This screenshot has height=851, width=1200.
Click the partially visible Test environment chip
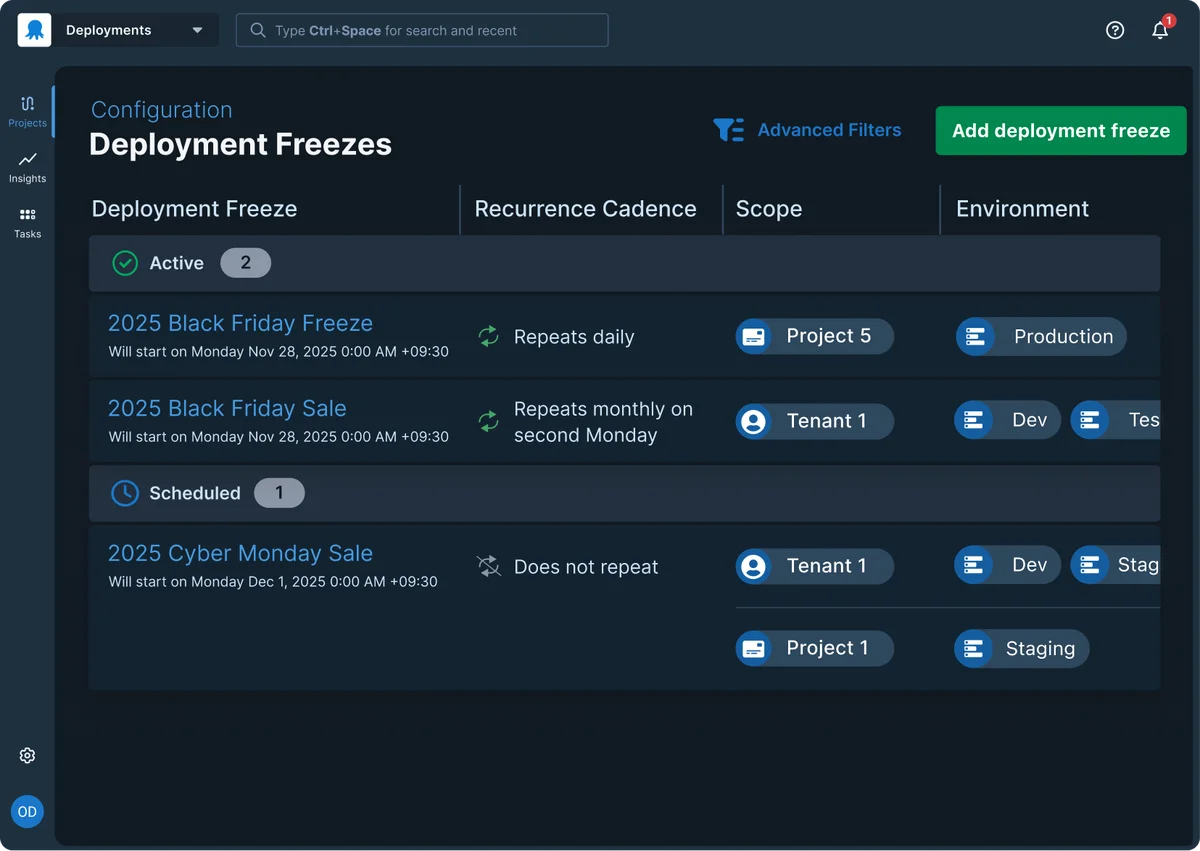pyautogui.click(x=1115, y=420)
